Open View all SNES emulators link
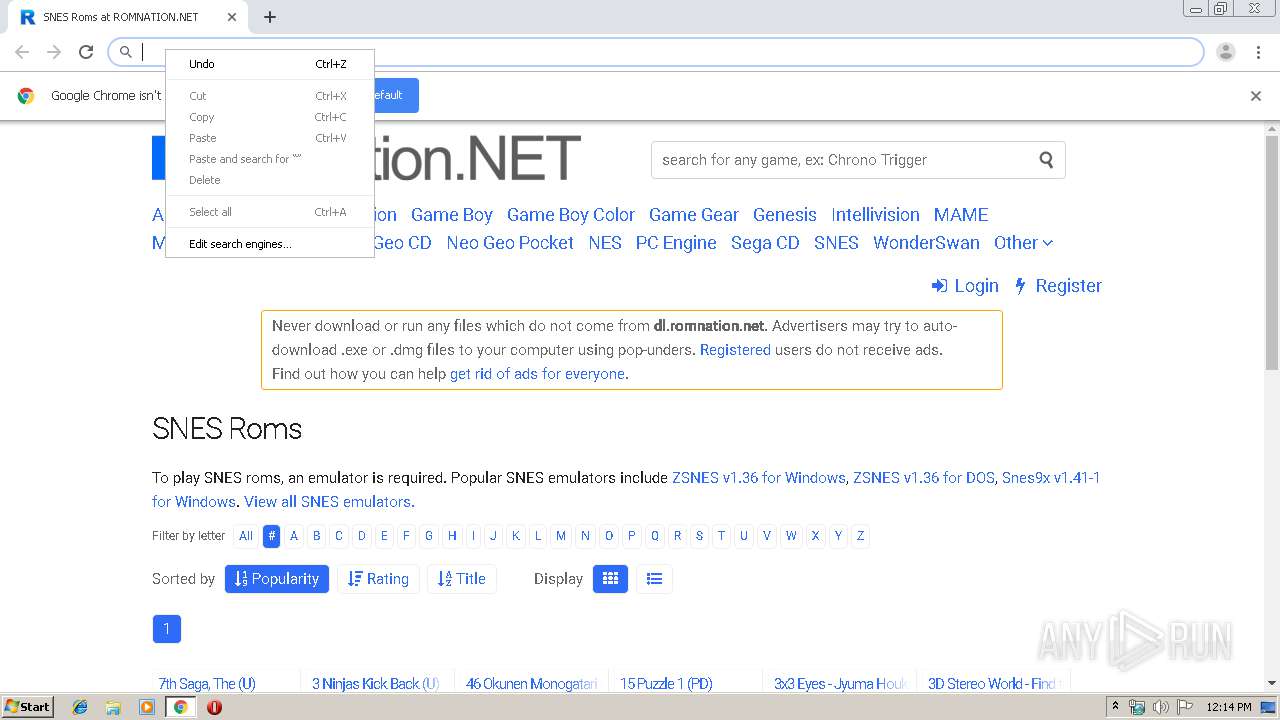The height and width of the screenshot is (720, 1280). (x=329, y=502)
